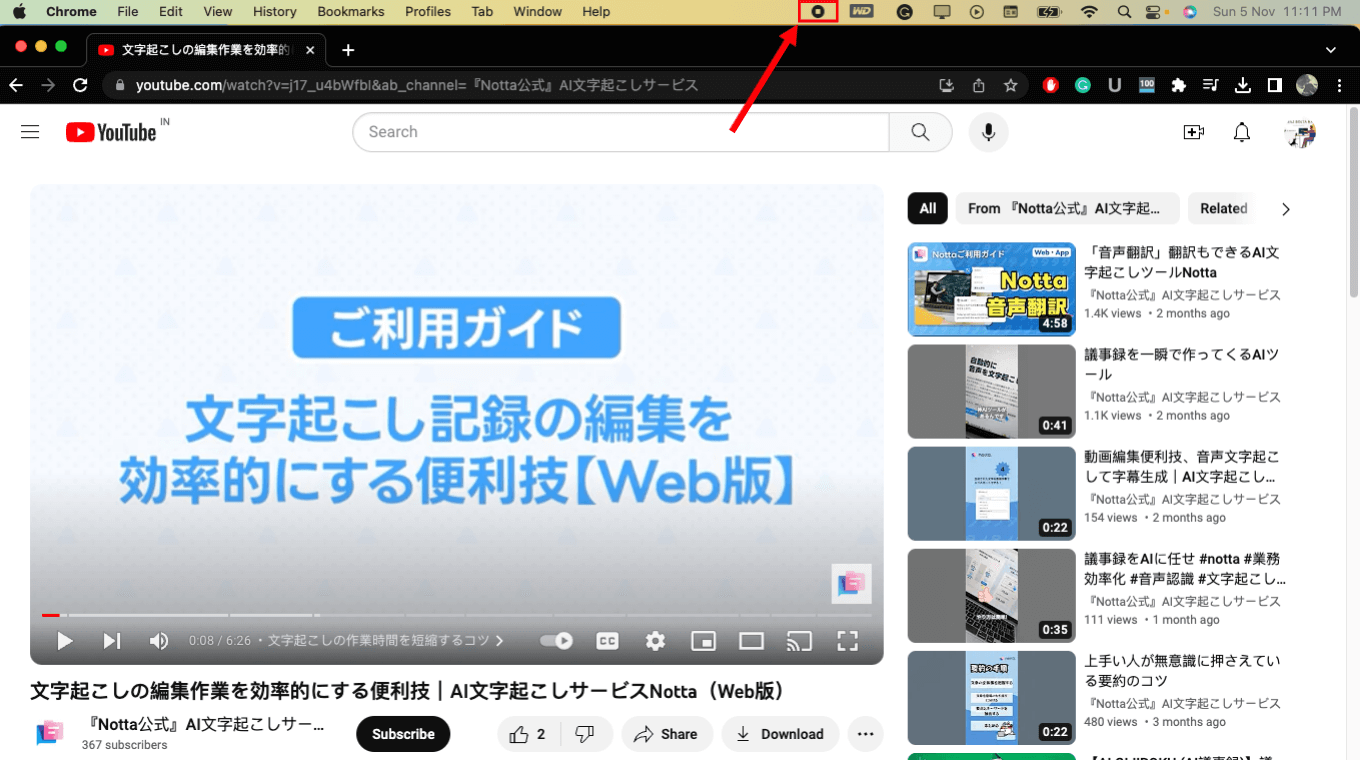This screenshot has height=760, width=1360.
Task: Click the Download button under the video
Action: 781,734
